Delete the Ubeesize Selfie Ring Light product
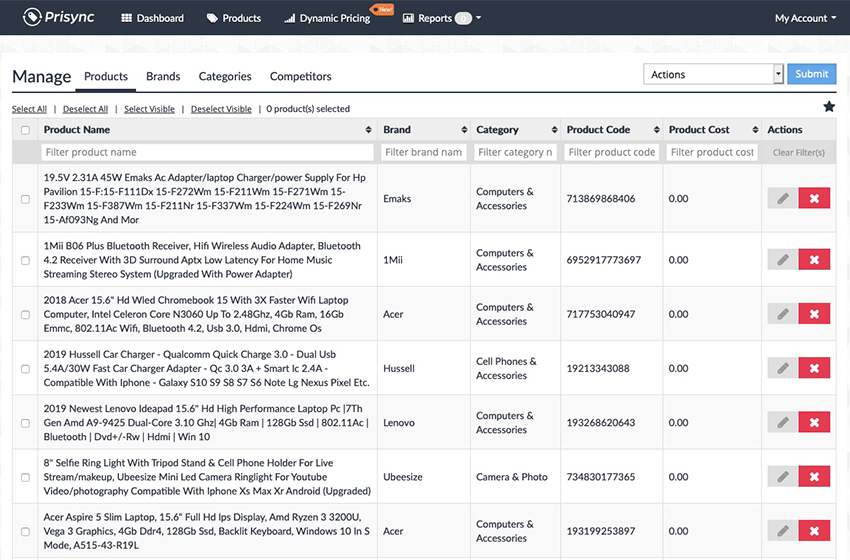This screenshot has height=560, width=850. point(814,477)
